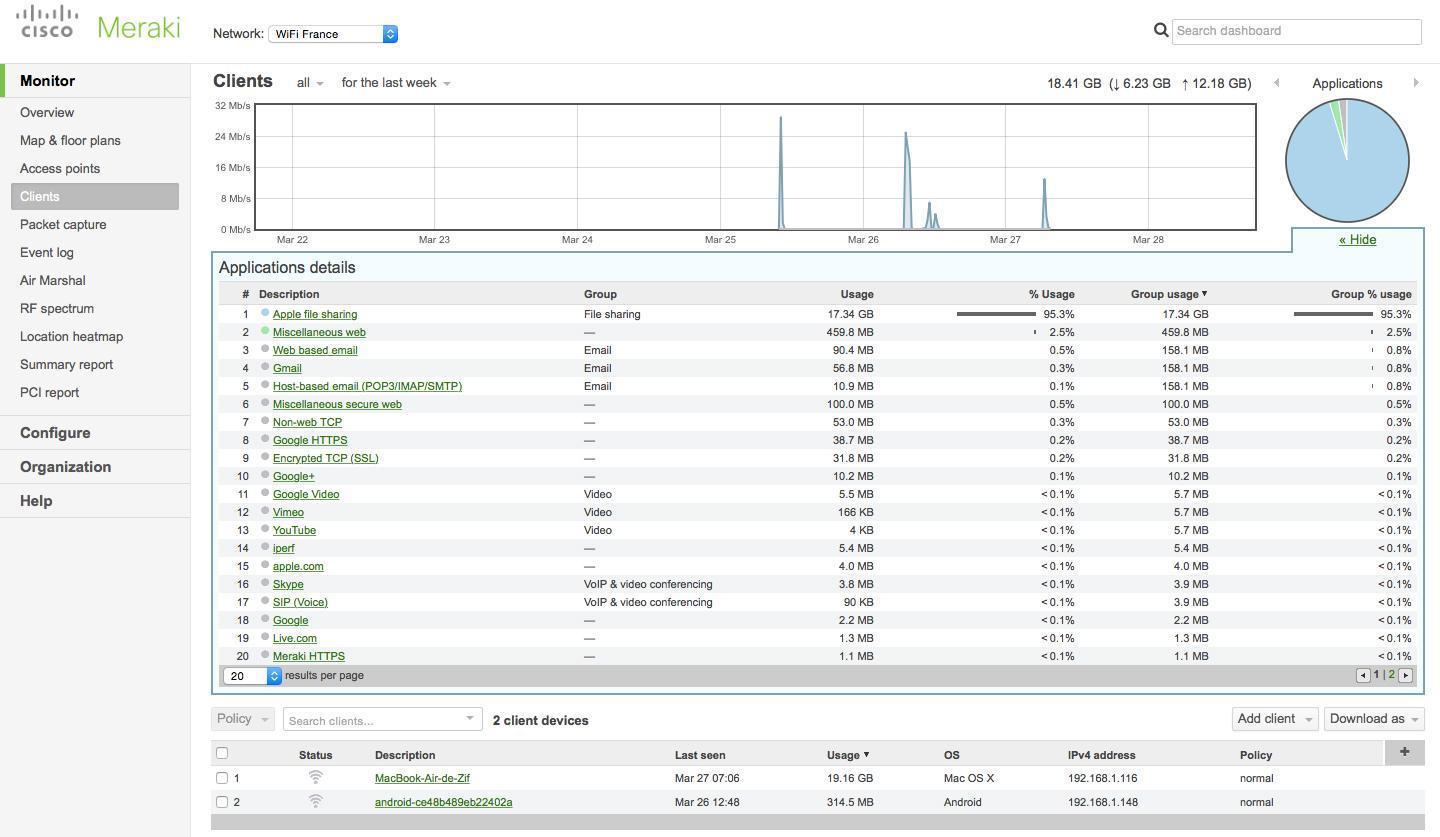Click the horizontal scrollbar under the clients table
The height and width of the screenshot is (837, 1440).
[817, 823]
